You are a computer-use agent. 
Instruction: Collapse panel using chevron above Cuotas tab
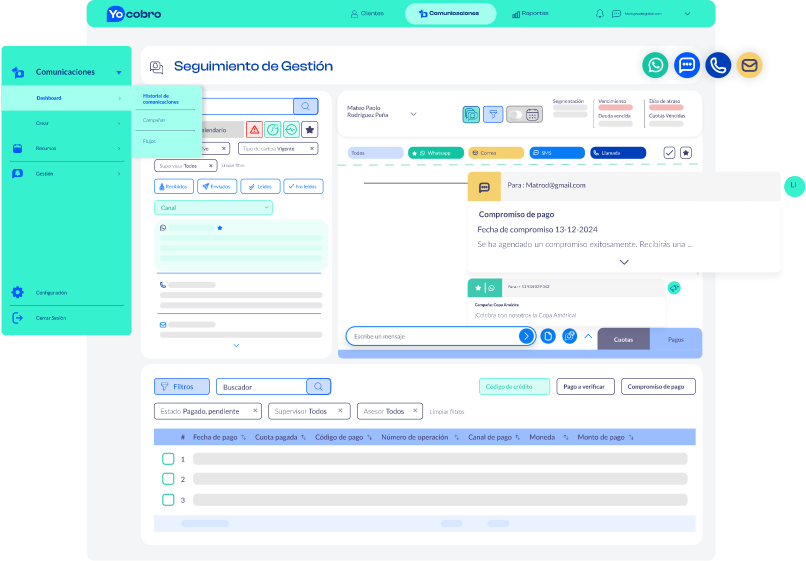[x=588, y=336]
